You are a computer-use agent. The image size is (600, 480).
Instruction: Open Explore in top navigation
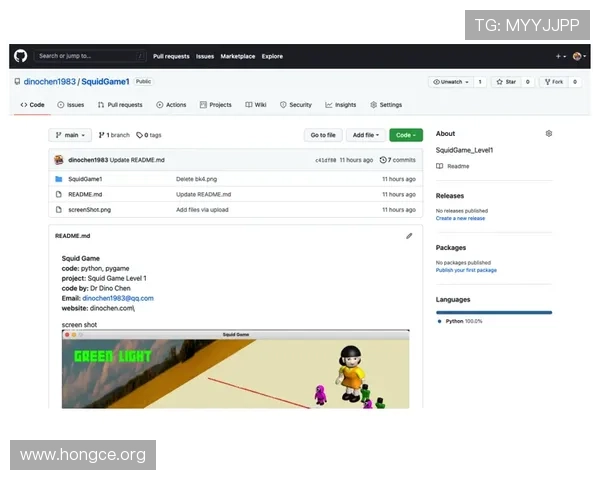click(272, 56)
